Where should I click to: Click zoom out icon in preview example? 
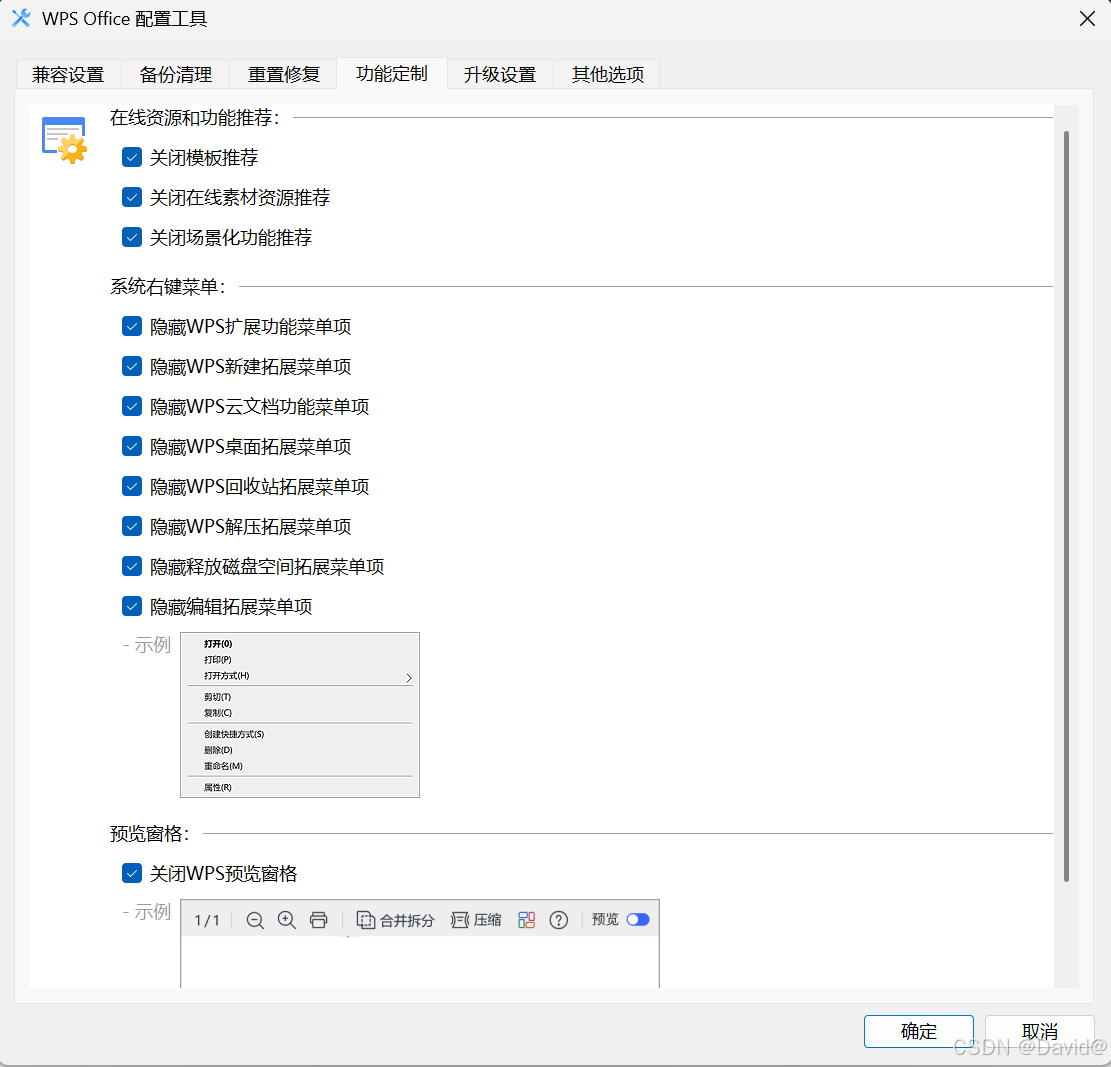[255, 920]
